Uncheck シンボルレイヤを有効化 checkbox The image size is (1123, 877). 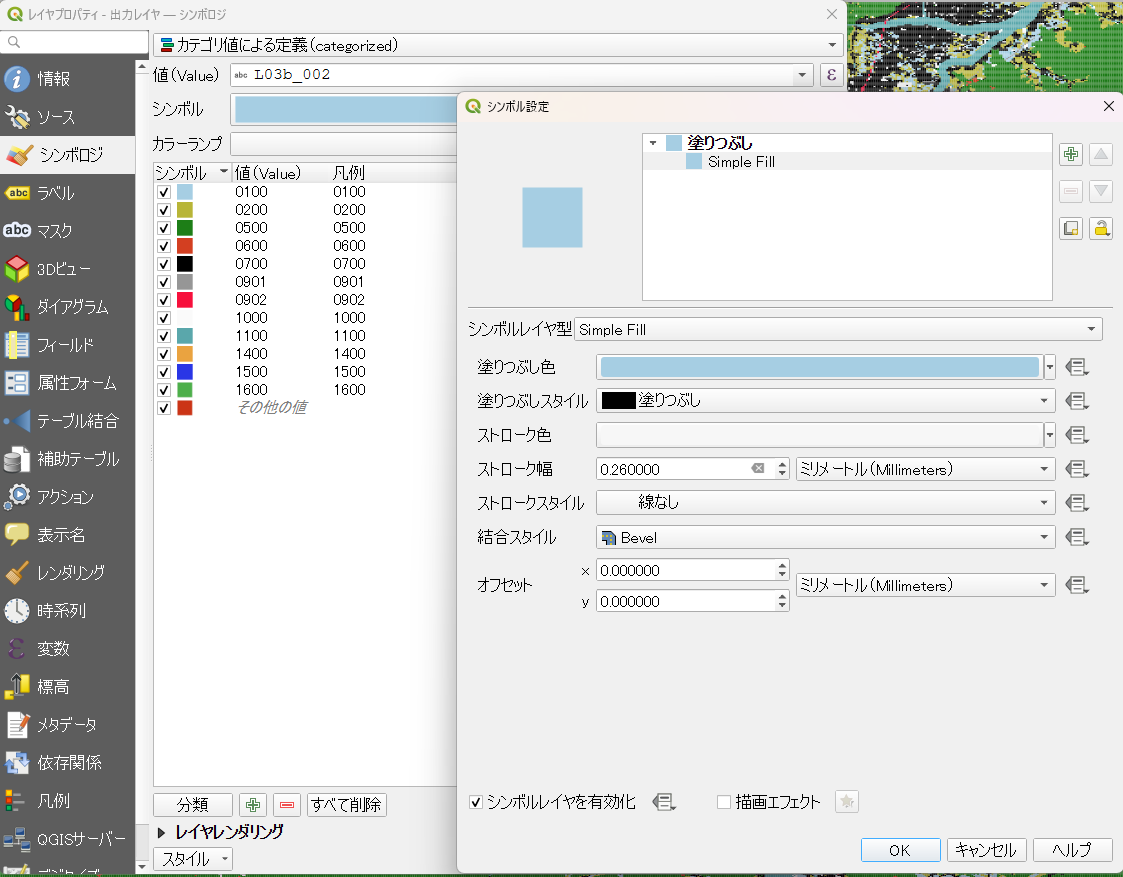476,802
